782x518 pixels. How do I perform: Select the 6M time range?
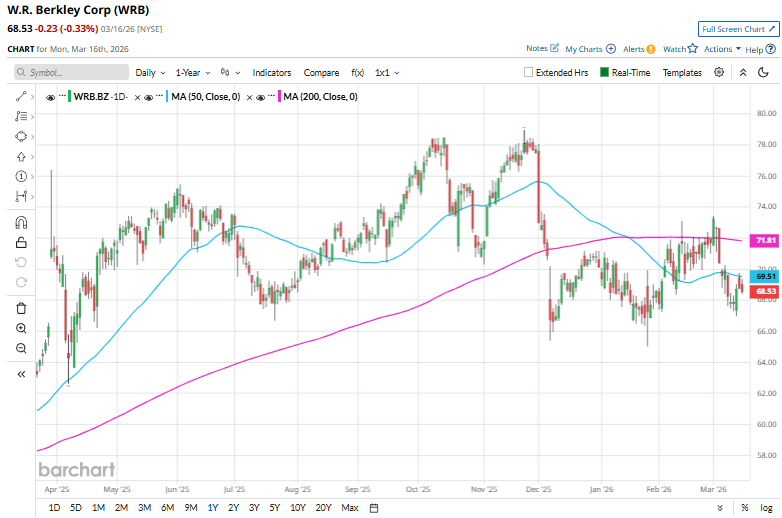tap(166, 508)
